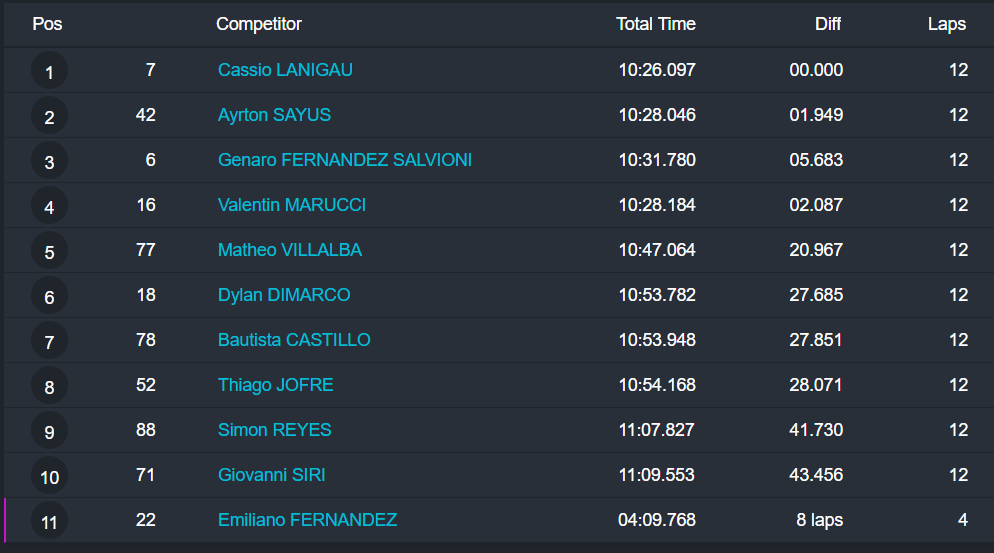Select the position 5 circle badge
The height and width of the screenshot is (553, 994).
[x=49, y=251]
